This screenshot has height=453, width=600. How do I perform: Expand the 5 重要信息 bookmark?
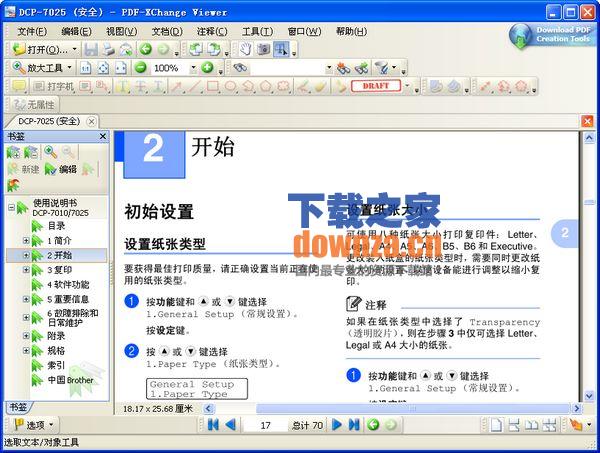(x=26, y=299)
